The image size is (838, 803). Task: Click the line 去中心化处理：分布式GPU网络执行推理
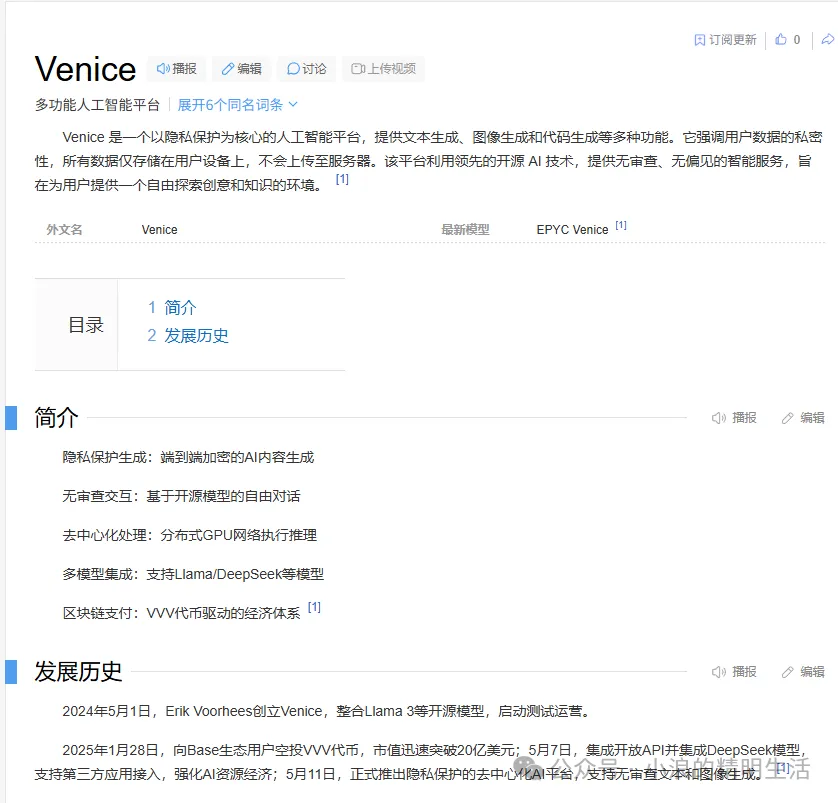190,535
